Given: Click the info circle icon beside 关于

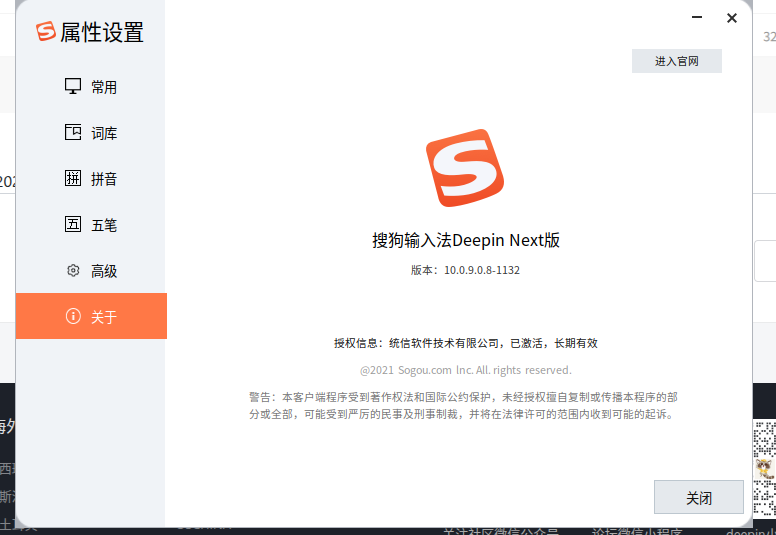Looking at the screenshot, I should (x=73, y=316).
